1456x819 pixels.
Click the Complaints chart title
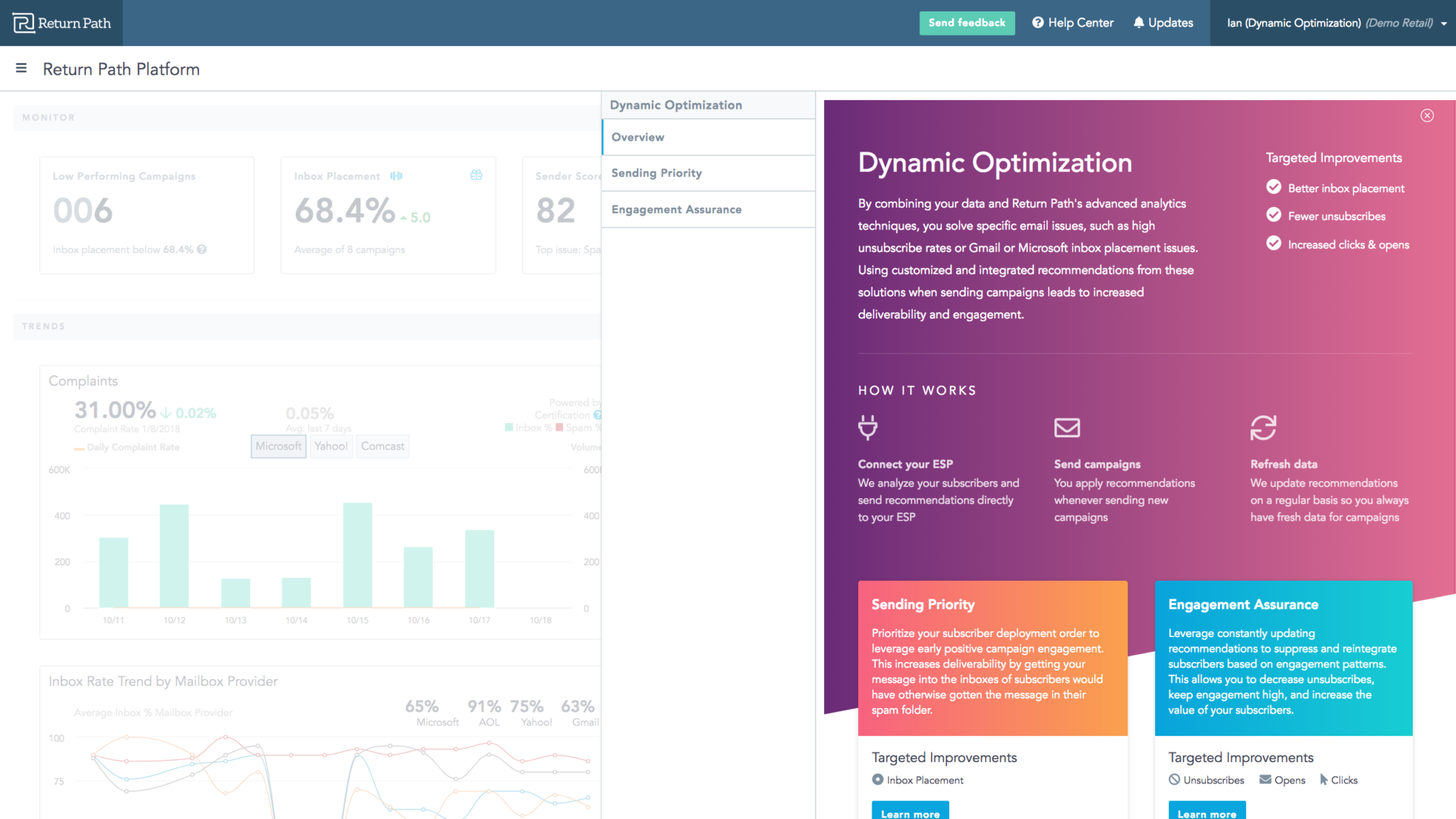[x=83, y=381]
